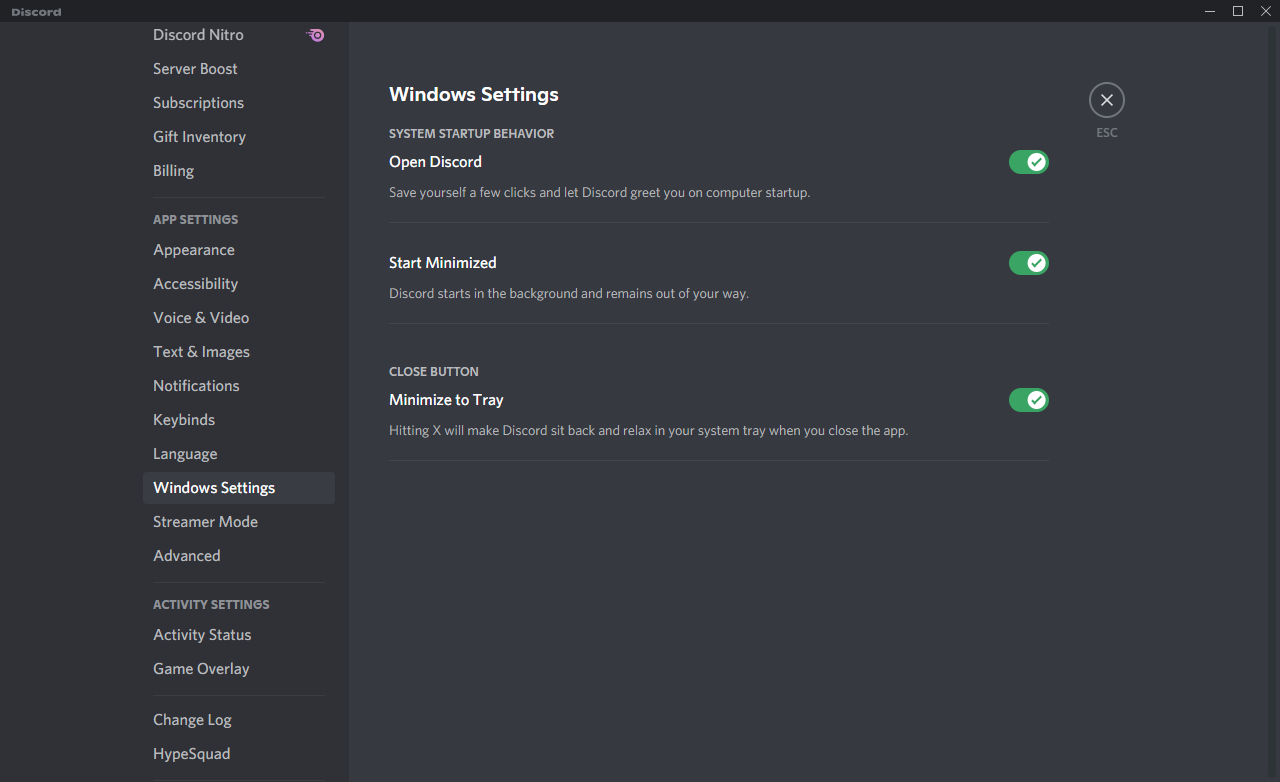1280x782 pixels.
Task: Disable the Open Discord startup toggle
Action: (x=1028, y=162)
